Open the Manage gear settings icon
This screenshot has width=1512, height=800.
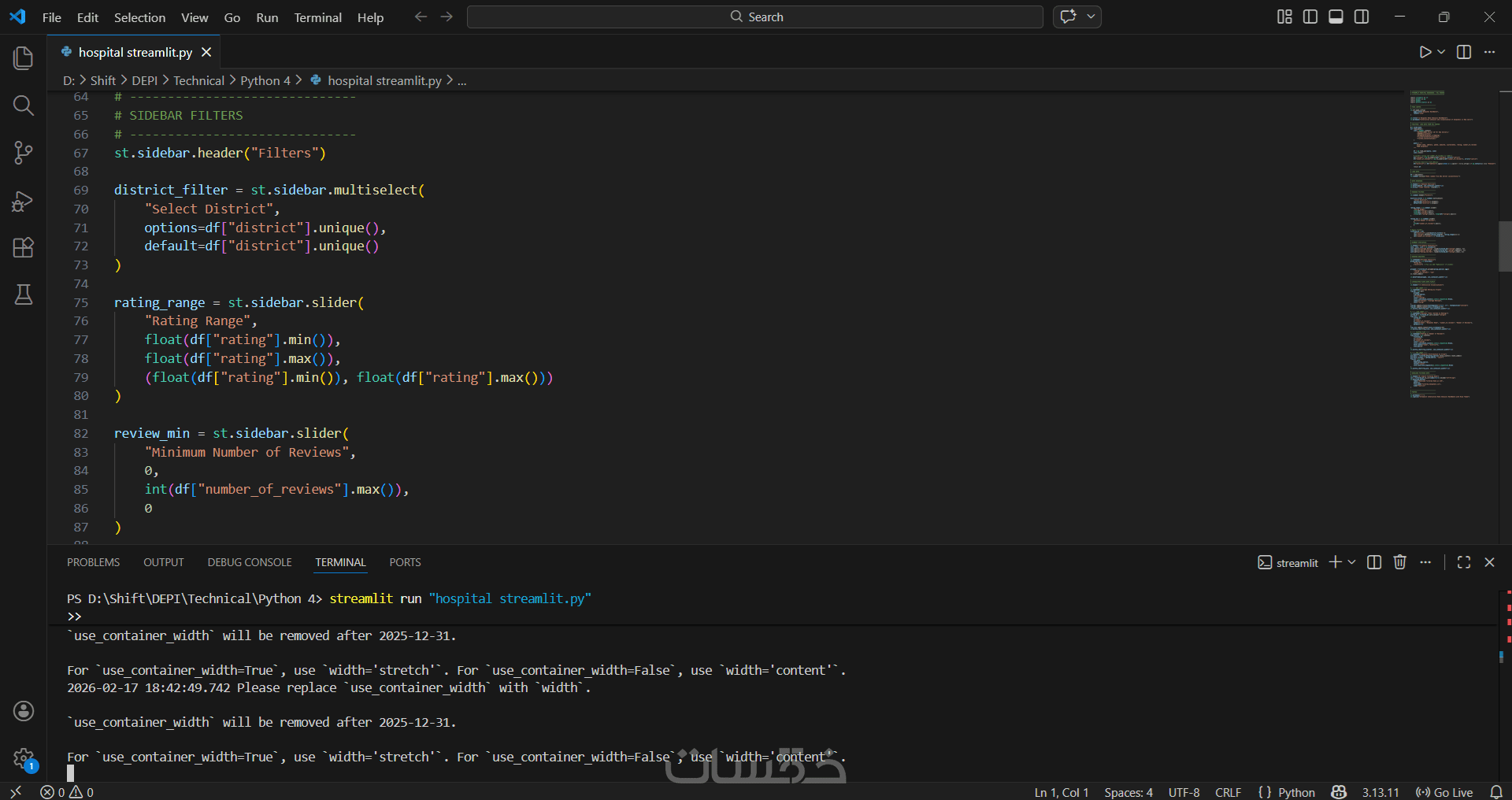point(24,759)
